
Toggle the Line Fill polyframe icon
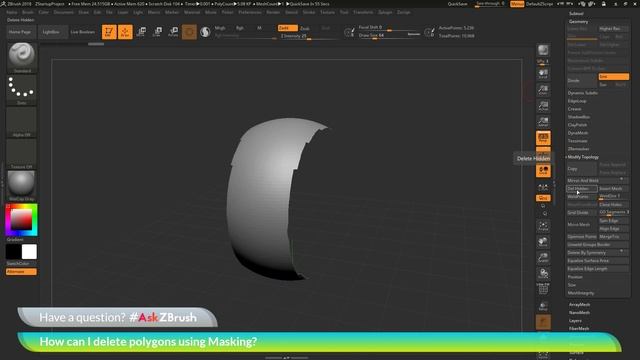(x=543, y=289)
